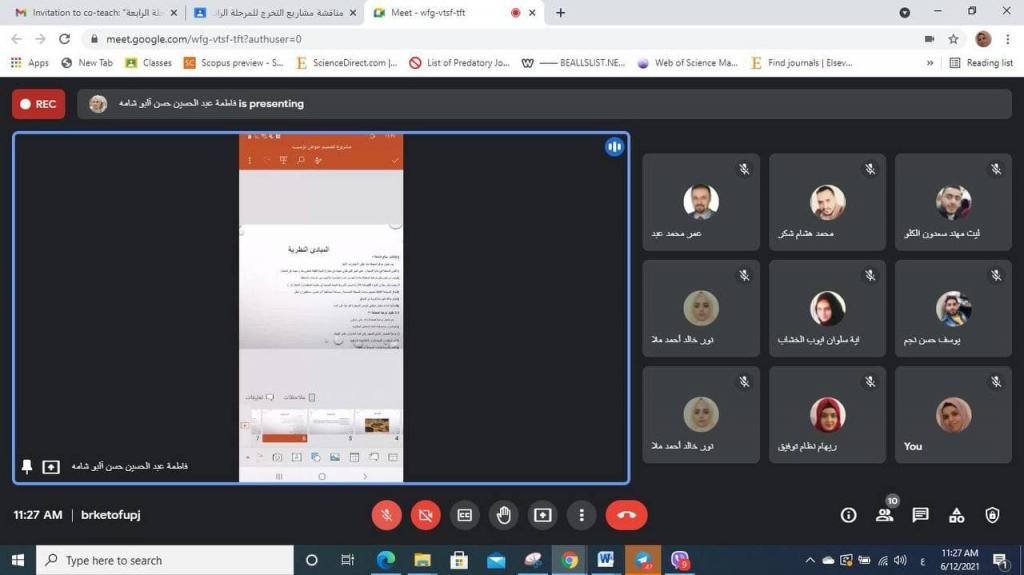The height and width of the screenshot is (575, 1024).
Task: Open a new browser tab
Action: click(560, 13)
